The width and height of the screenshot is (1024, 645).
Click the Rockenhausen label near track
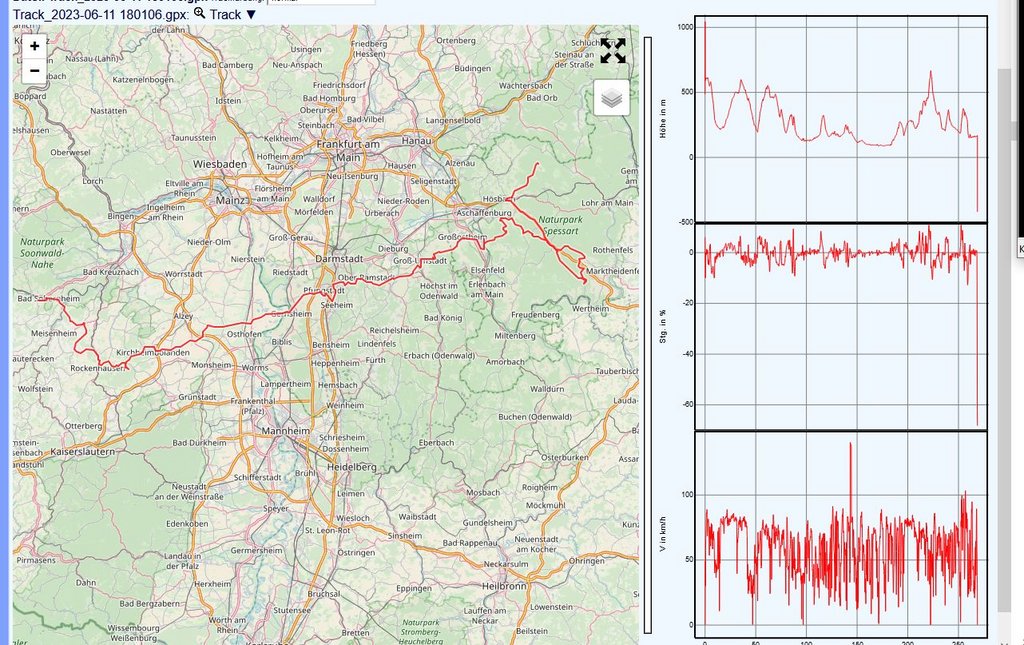tap(98, 368)
